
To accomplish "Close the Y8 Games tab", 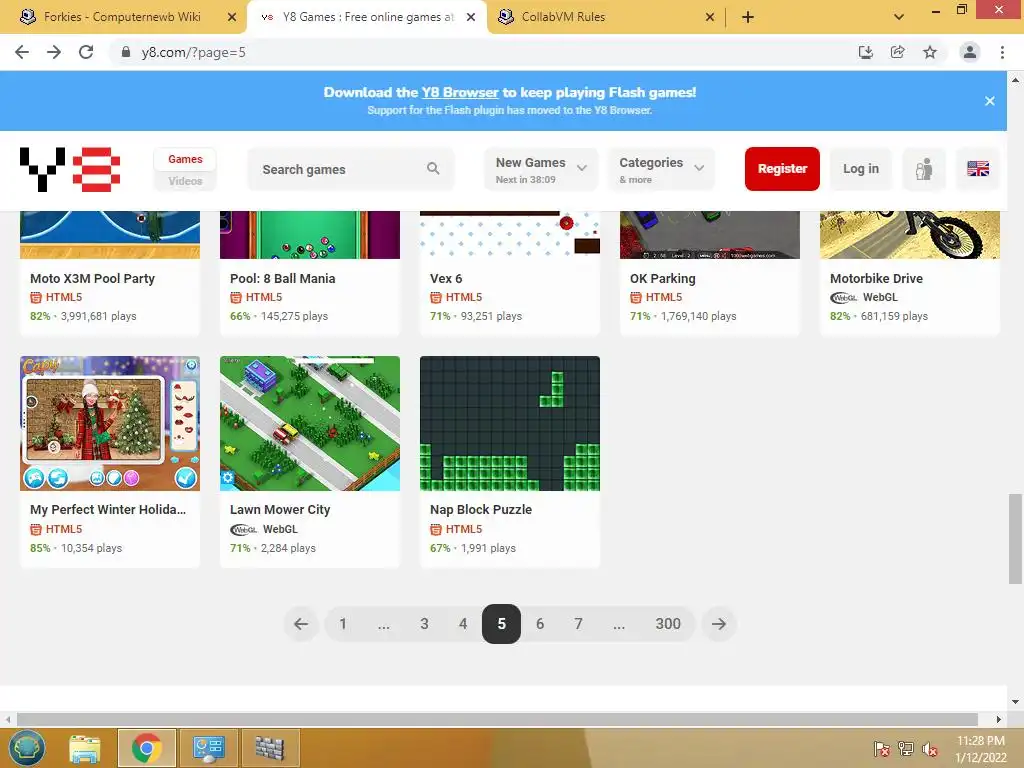I will click(471, 17).
